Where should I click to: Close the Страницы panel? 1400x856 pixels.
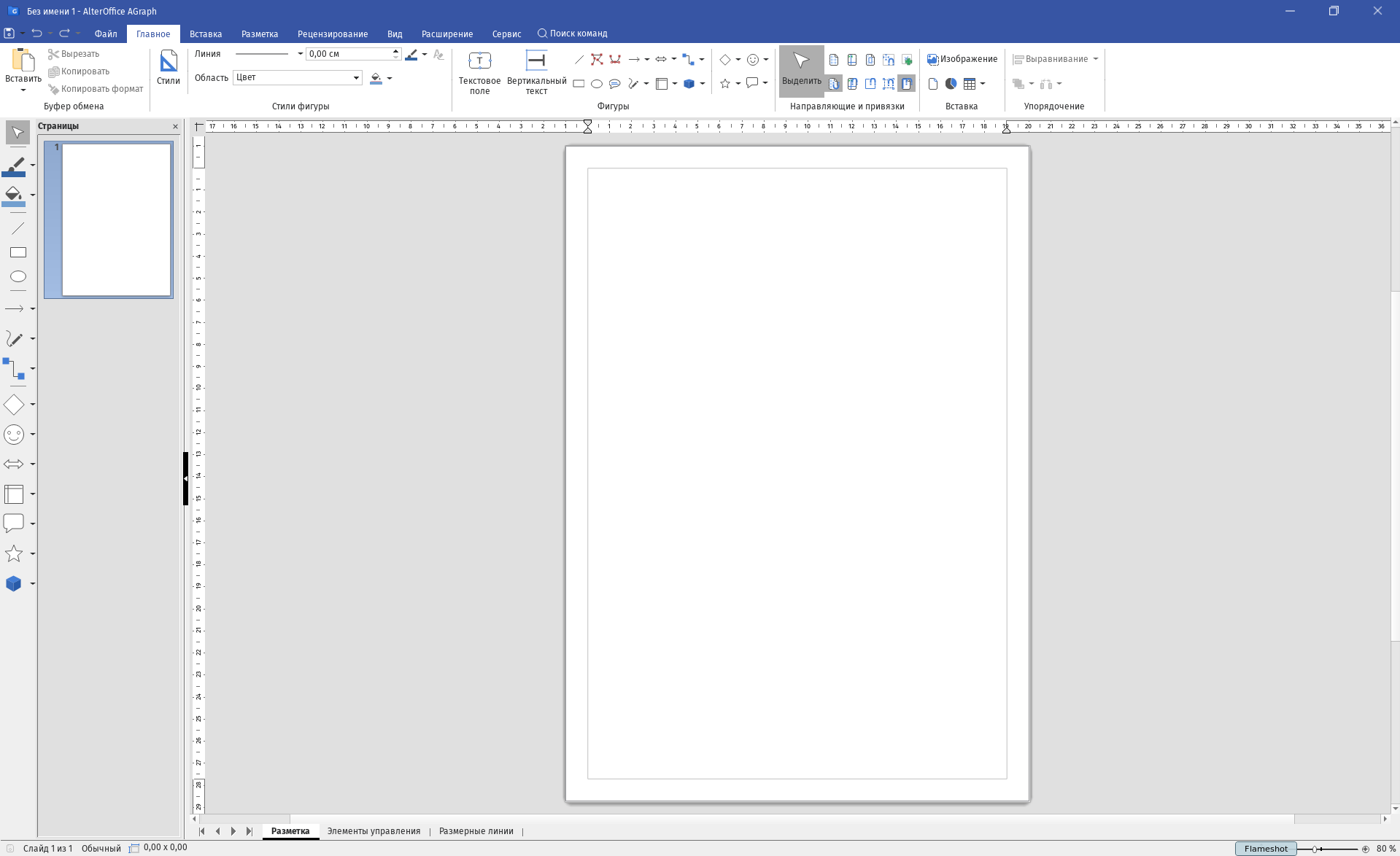pos(175,127)
